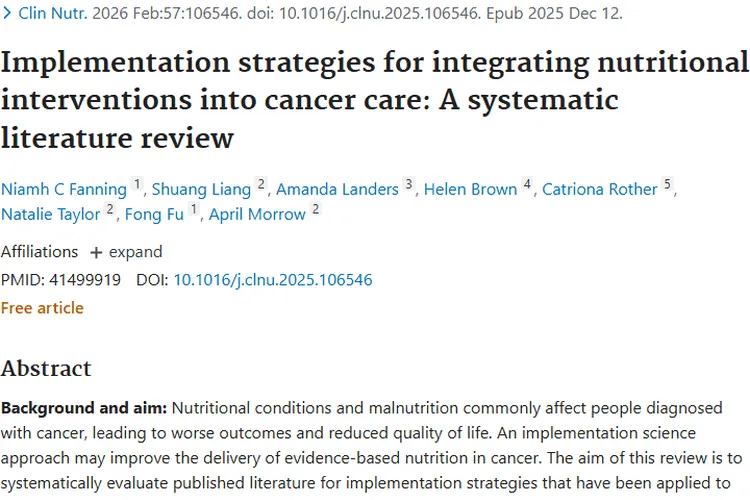Click the Abstract heading

coord(46,368)
